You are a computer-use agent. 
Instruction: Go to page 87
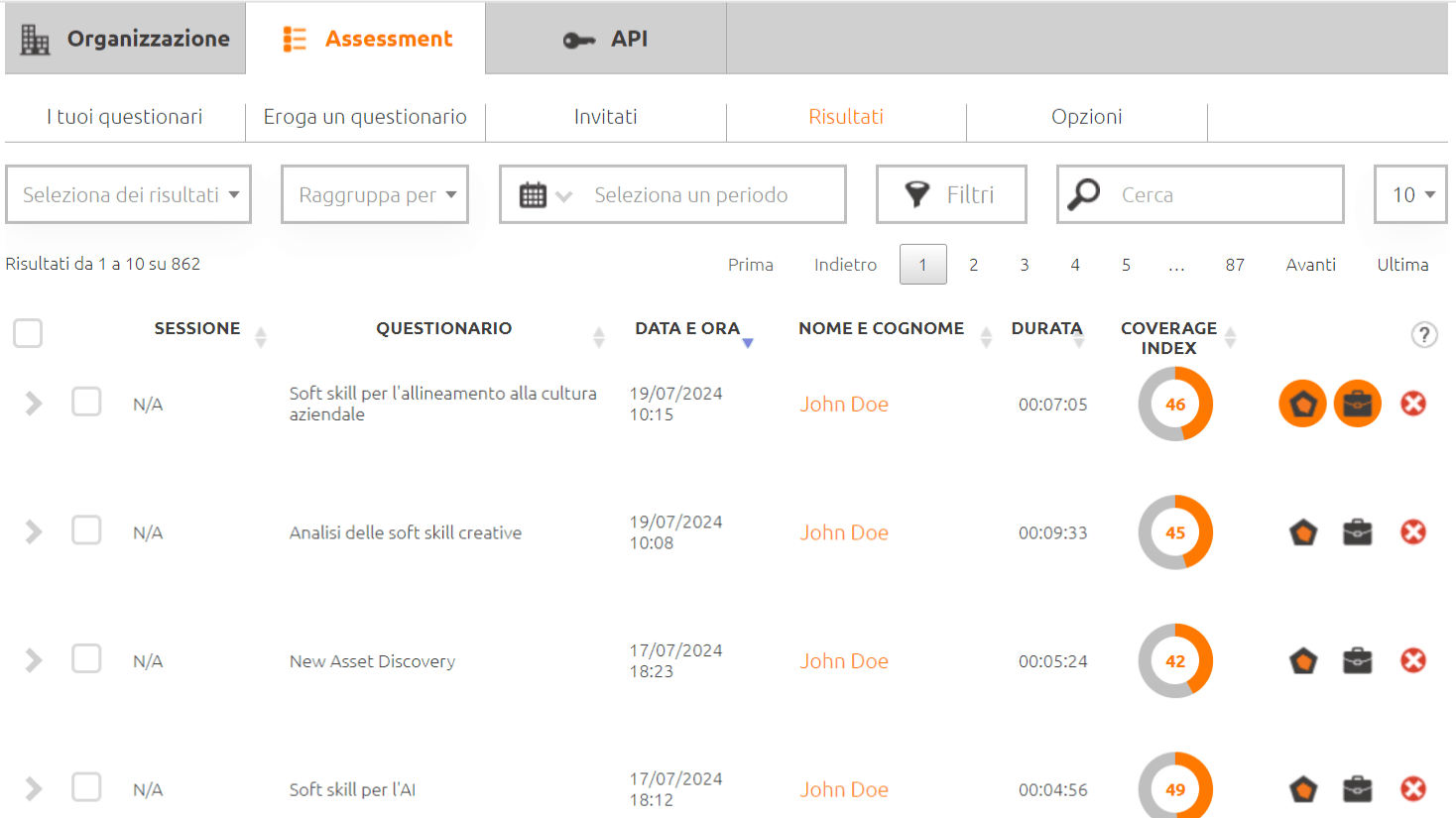tap(1235, 265)
